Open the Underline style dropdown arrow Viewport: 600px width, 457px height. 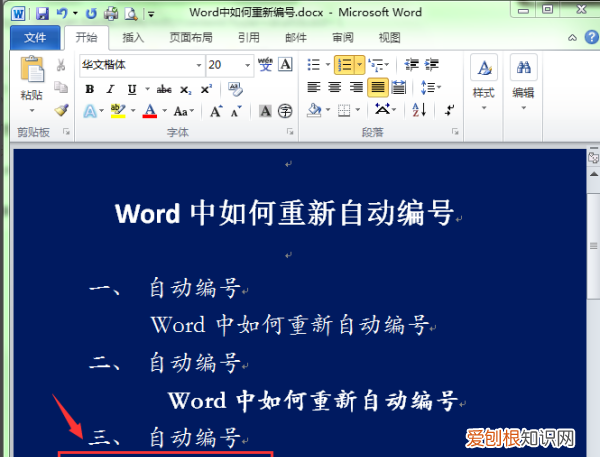(147, 89)
